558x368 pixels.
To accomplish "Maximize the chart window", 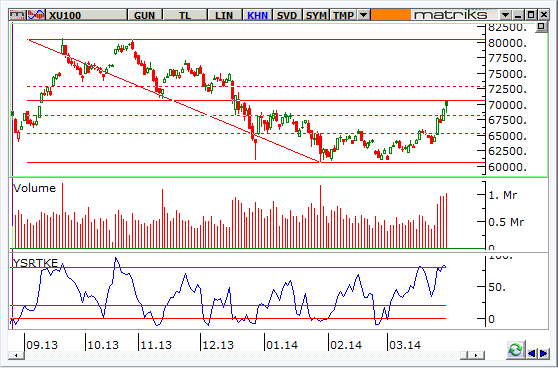I will [x=531, y=15].
